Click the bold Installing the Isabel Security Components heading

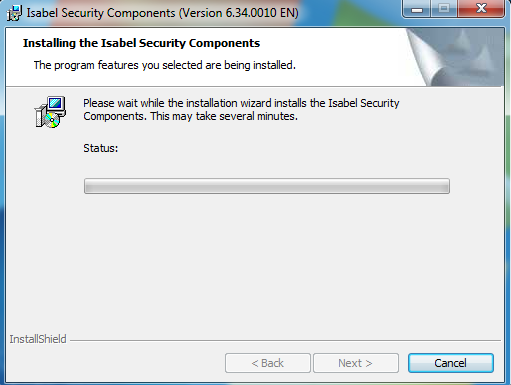coord(141,43)
